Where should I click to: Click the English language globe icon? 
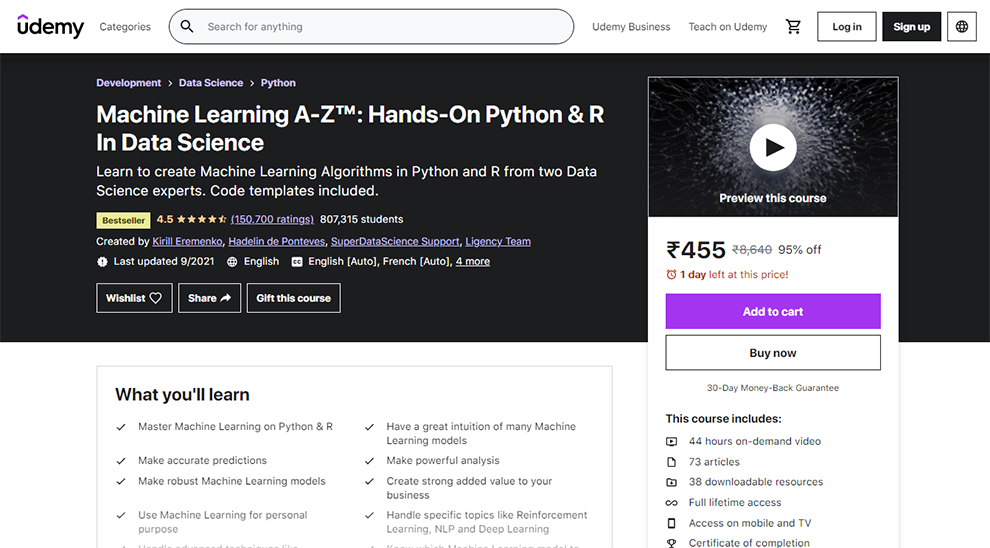point(232,261)
